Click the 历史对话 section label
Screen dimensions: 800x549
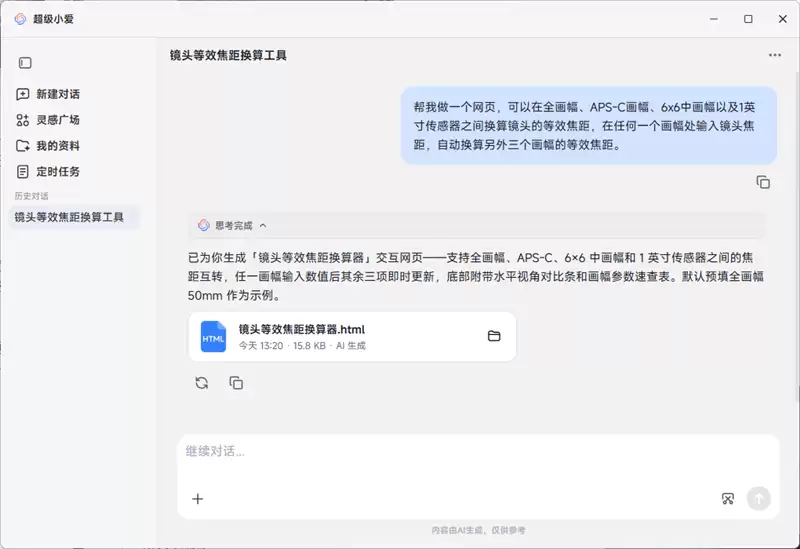click(32, 196)
